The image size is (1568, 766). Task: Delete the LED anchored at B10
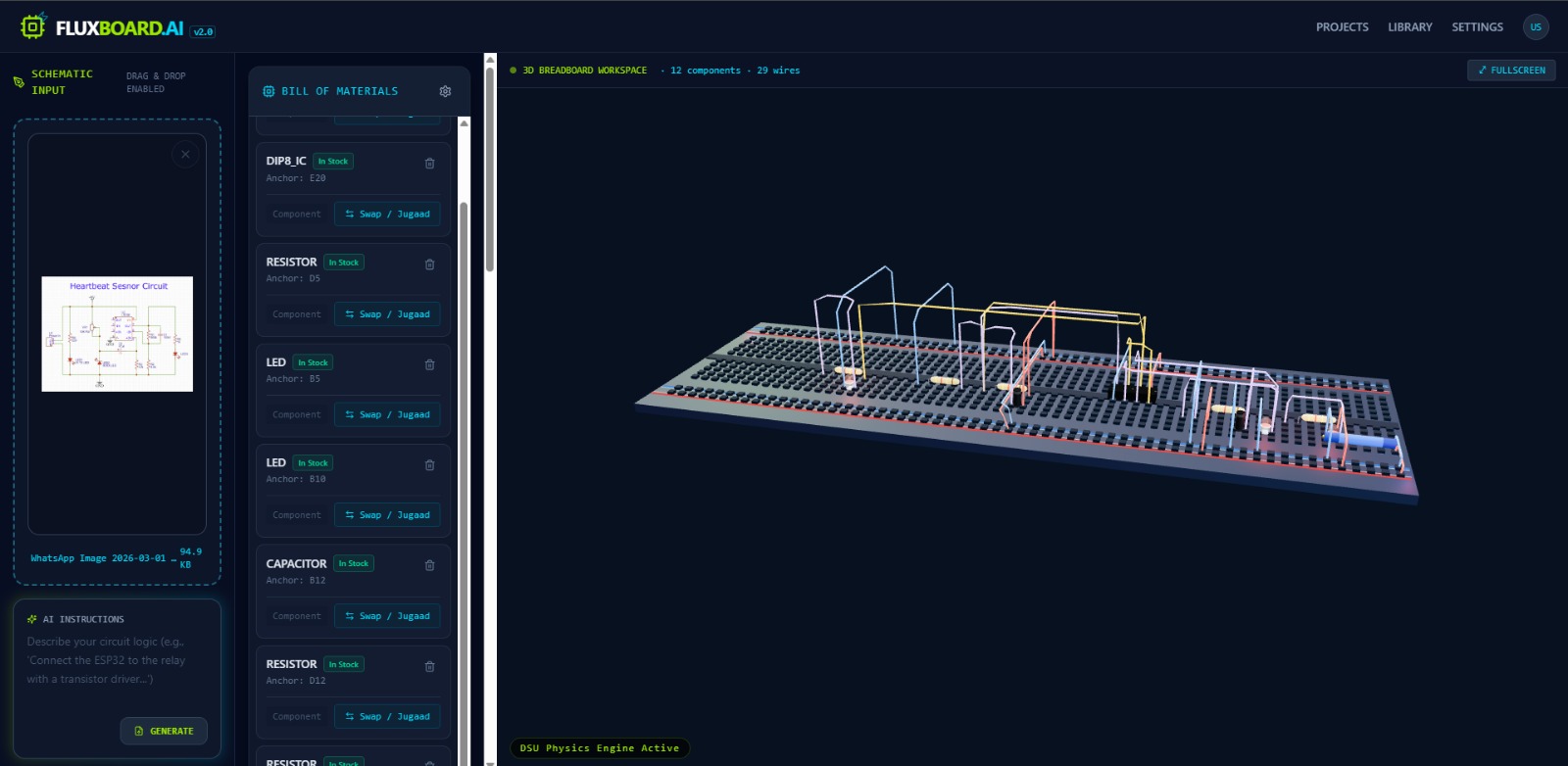coord(429,465)
